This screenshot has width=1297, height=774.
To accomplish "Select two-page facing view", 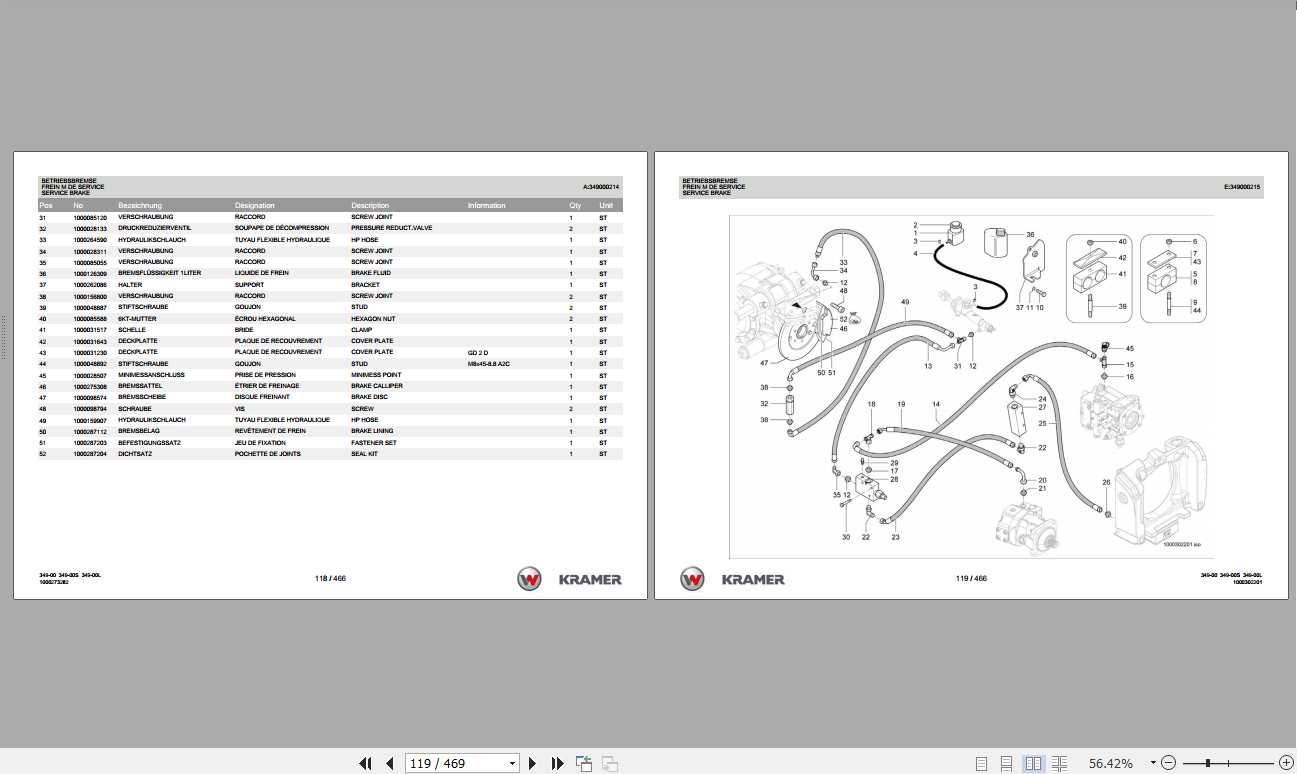I will point(1033,763).
